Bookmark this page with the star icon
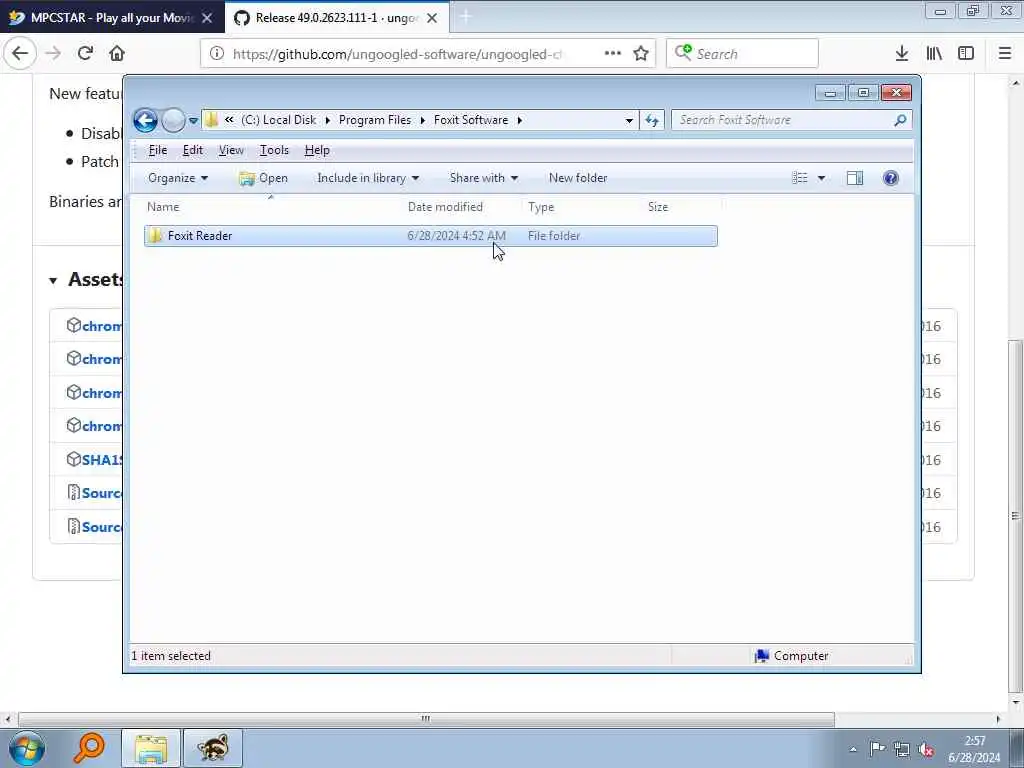 [x=641, y=54]
